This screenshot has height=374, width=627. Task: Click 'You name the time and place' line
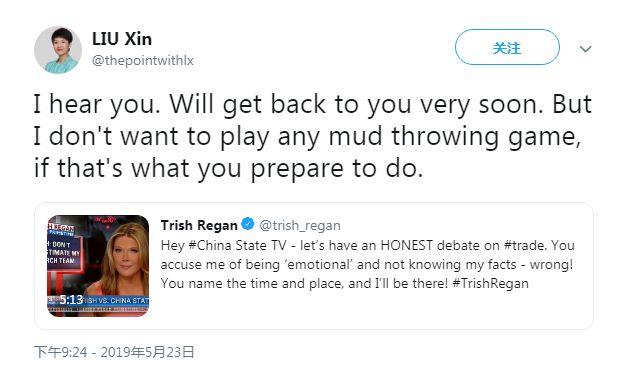[x=345, y=283]
